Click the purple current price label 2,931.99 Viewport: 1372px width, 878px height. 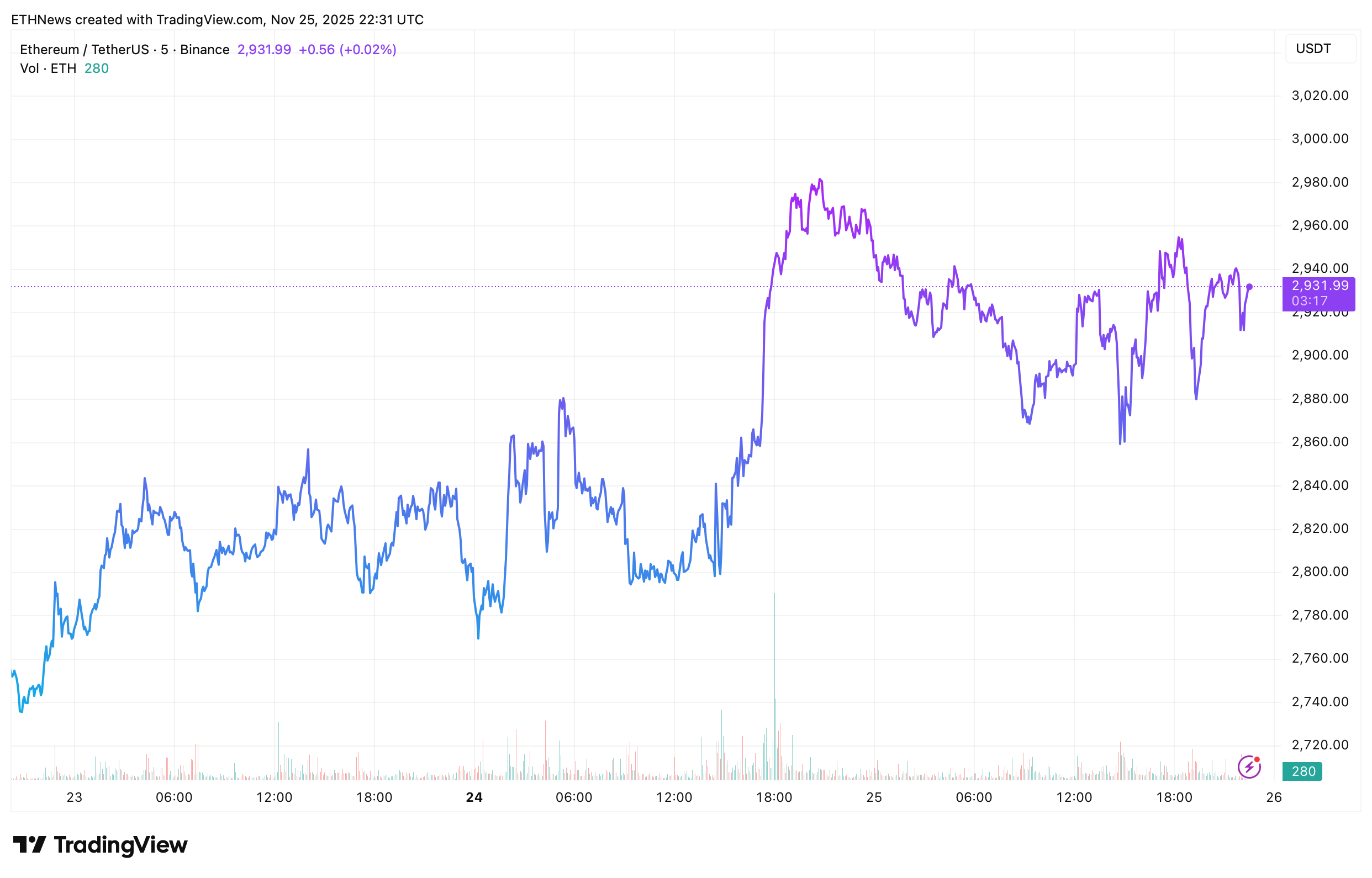click(x=1320, y=285)
